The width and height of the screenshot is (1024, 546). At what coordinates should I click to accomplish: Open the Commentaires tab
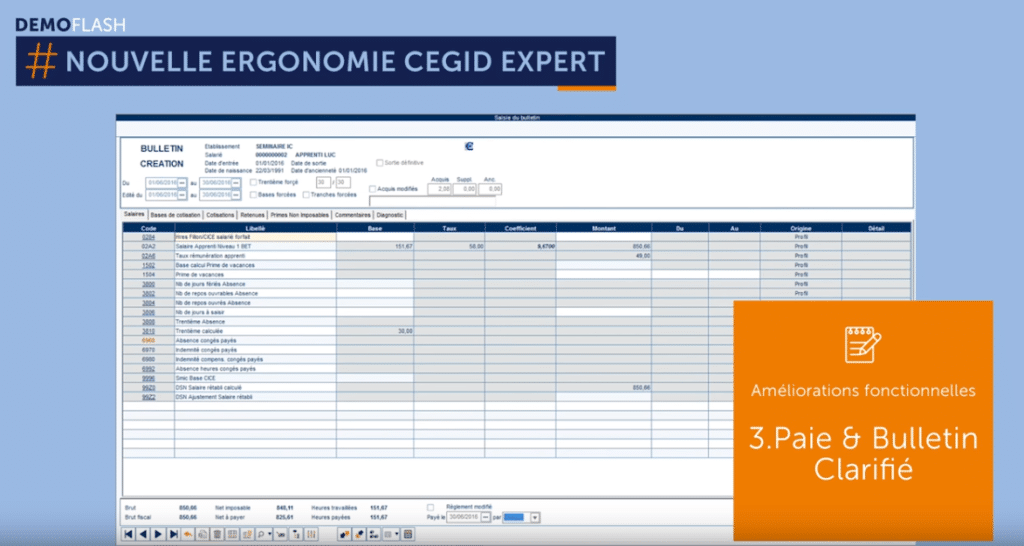(353, 215)
